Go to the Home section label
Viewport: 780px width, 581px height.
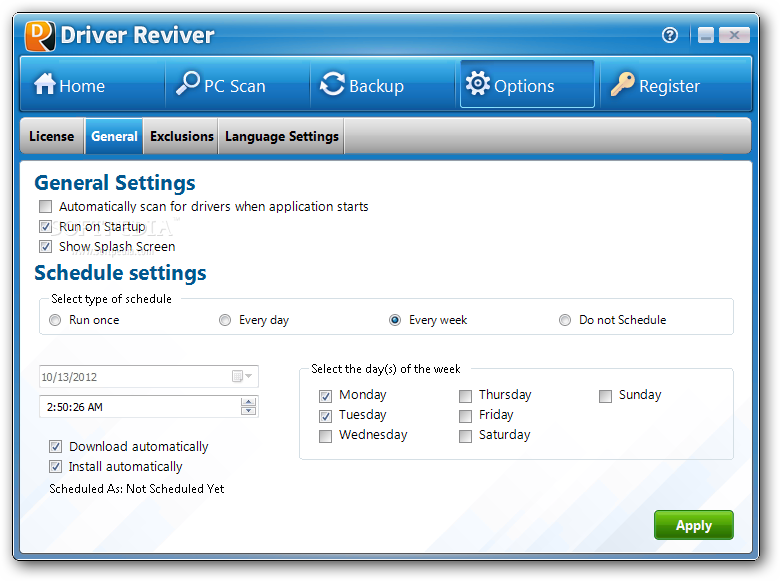pyautogui.click(x=82, y=86)
